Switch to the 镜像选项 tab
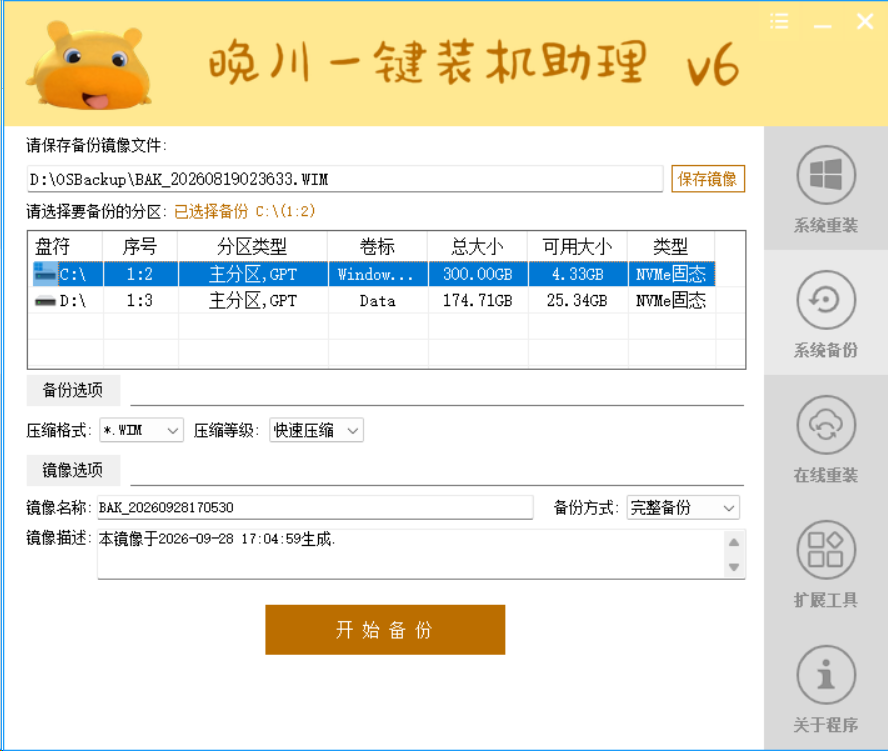 [x=73, y=470]
